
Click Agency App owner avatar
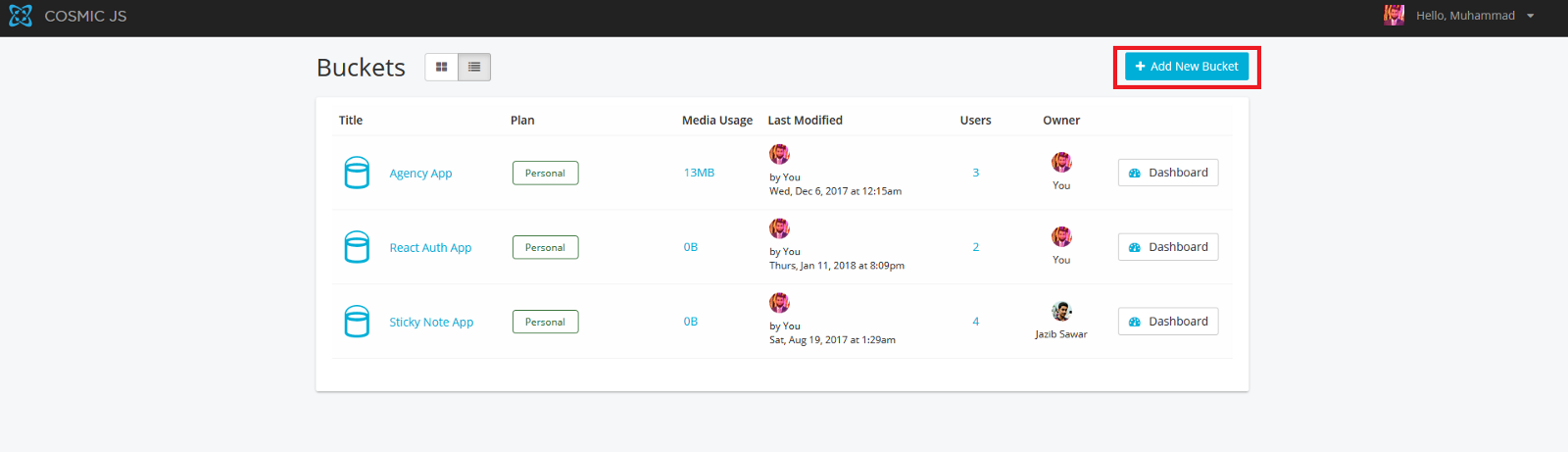click(x=1061, y=163)
